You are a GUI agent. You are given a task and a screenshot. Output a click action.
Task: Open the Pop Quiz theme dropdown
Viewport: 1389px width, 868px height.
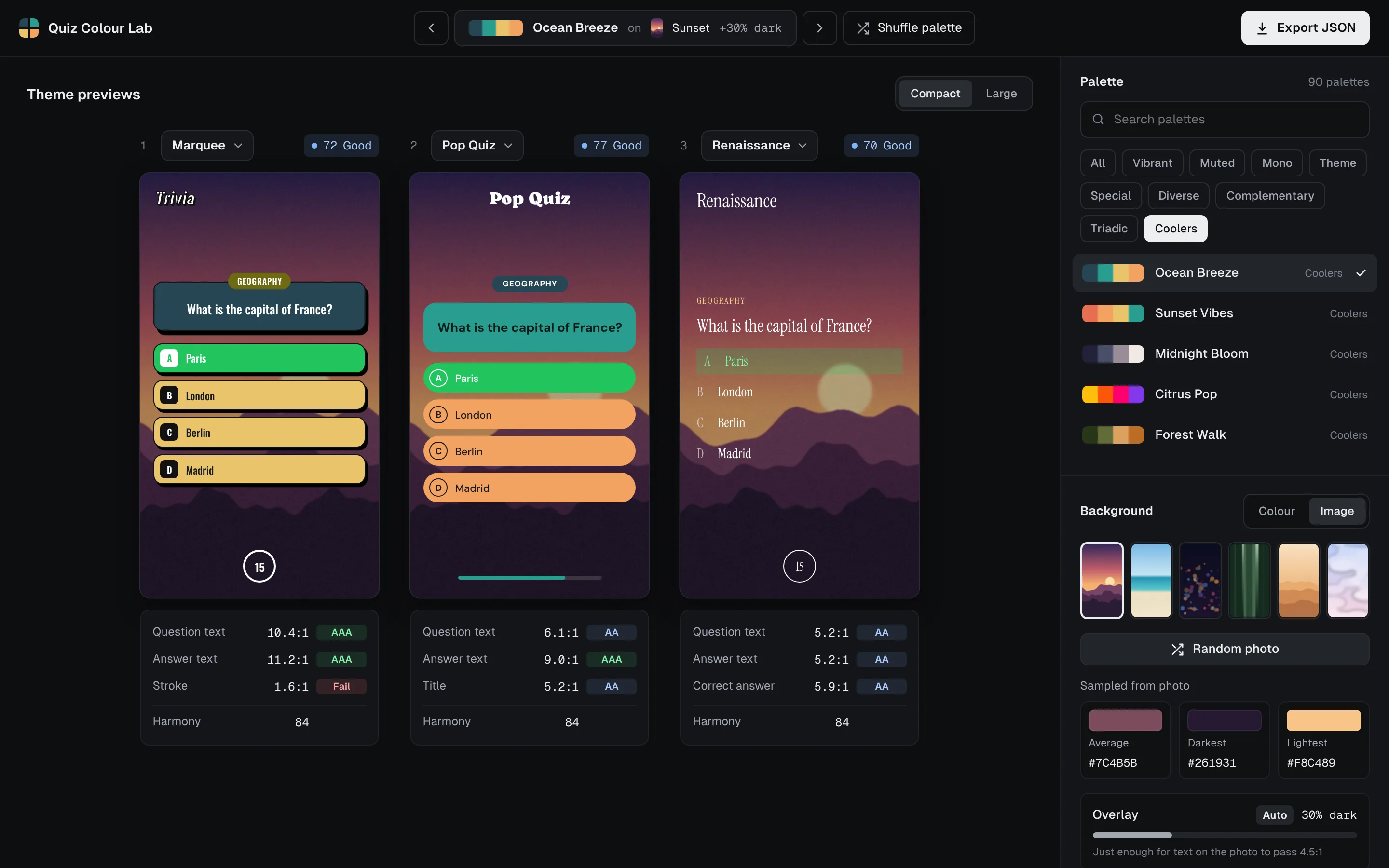(477, 146)
